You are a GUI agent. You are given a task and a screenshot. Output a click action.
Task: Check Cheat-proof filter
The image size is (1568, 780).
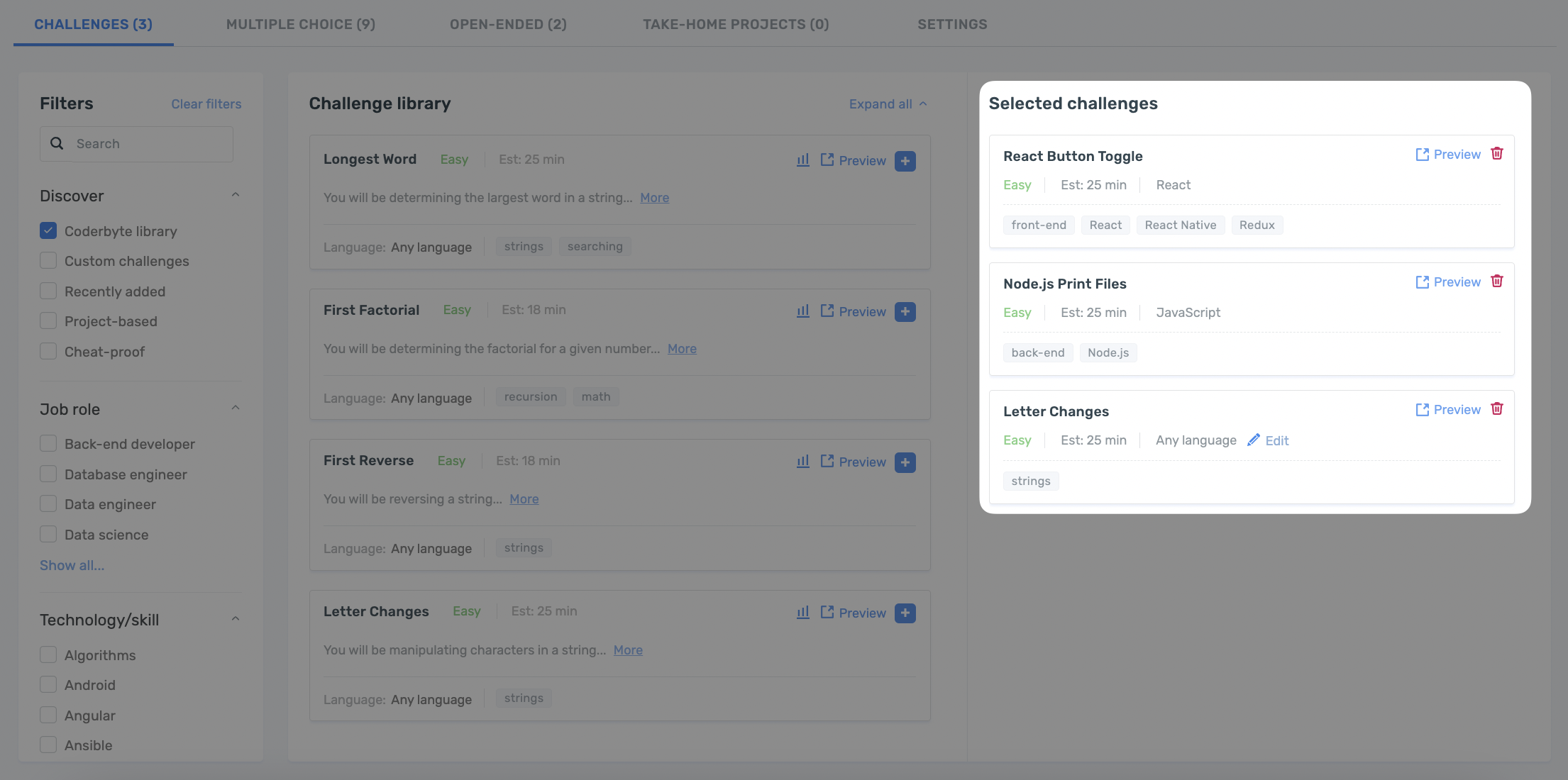click(x=48, y=351)
